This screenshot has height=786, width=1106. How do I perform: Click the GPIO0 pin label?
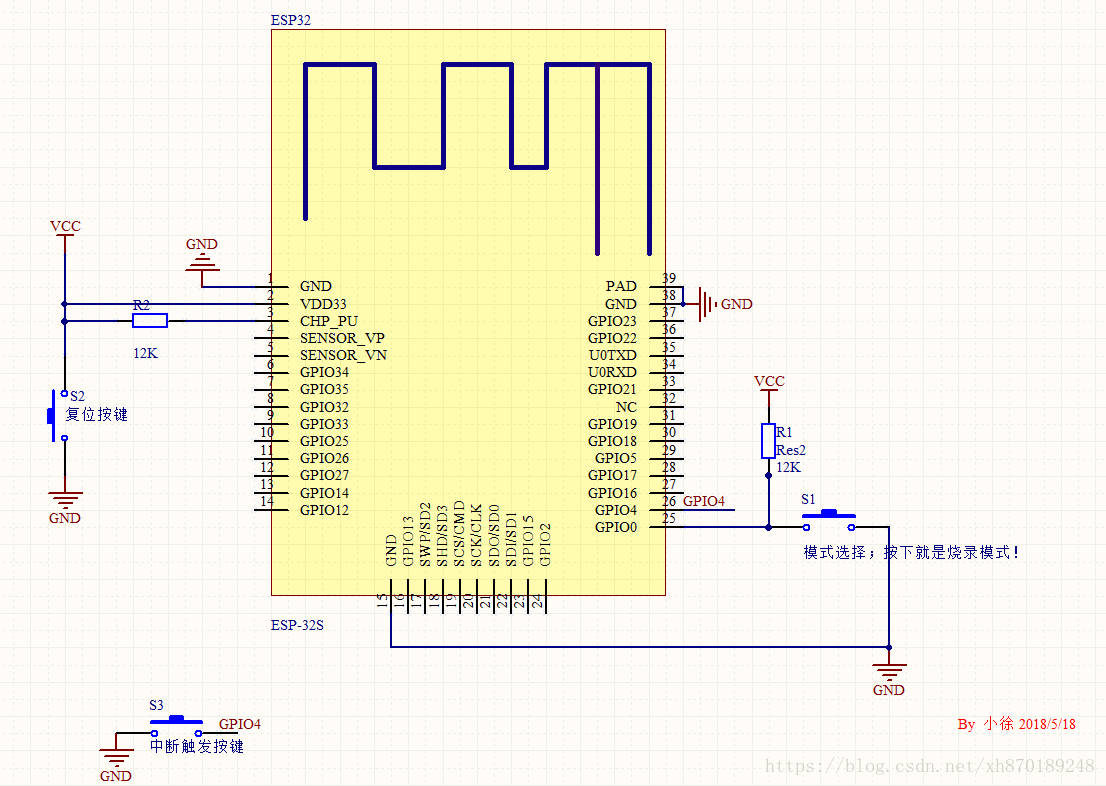point(616,527)
